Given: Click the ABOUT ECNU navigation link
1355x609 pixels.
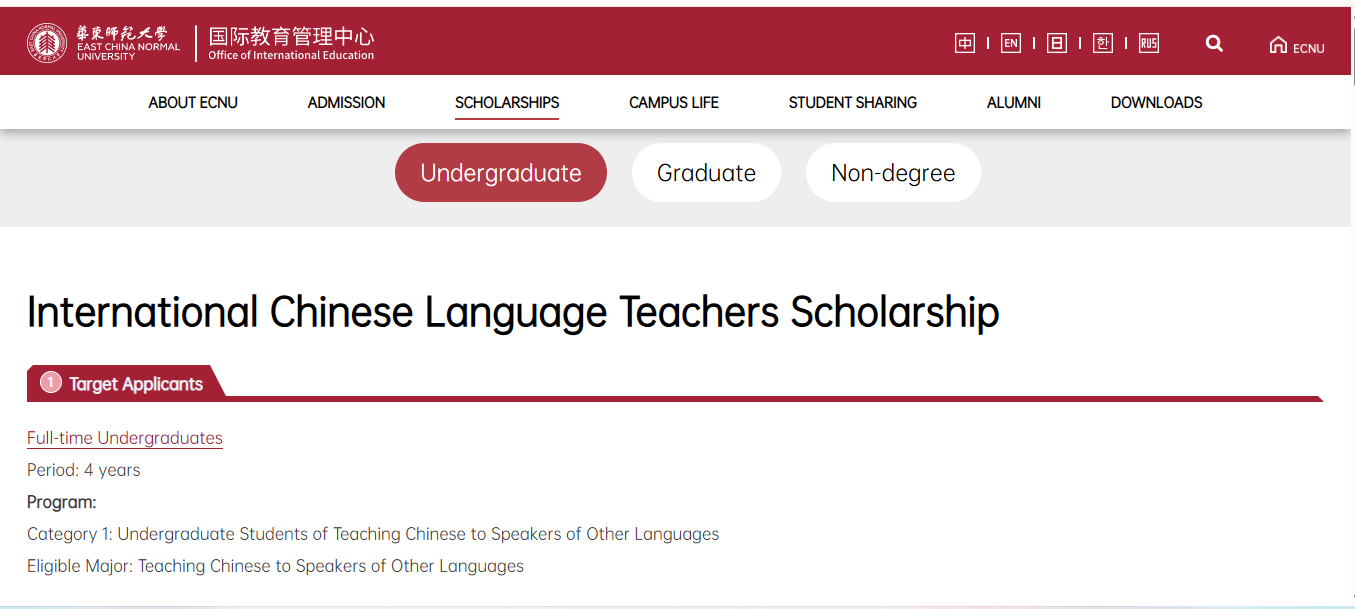Looking at the screenshot, I should pos(192,102).
